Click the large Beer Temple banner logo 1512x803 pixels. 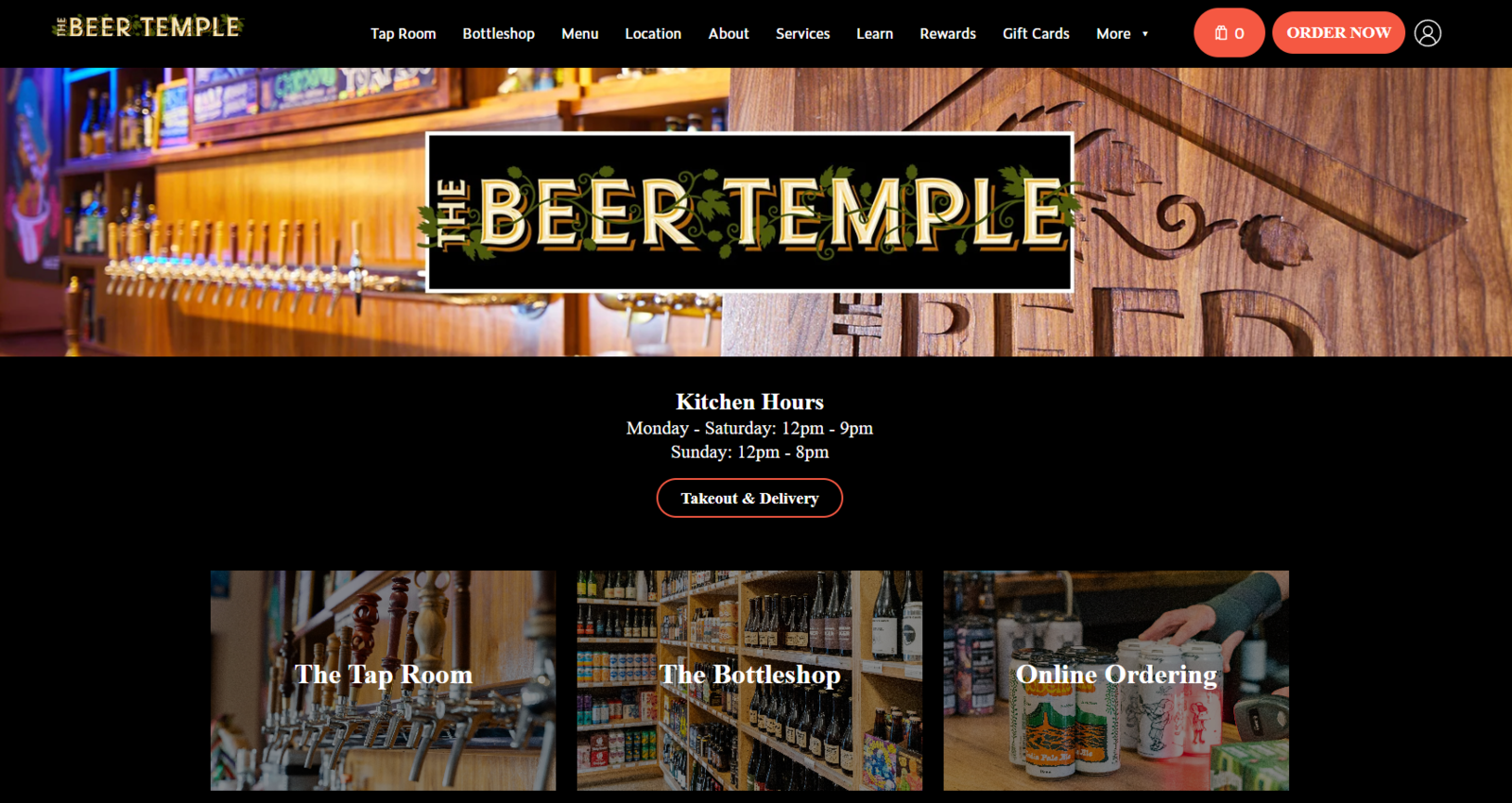(x=749, y=212)
